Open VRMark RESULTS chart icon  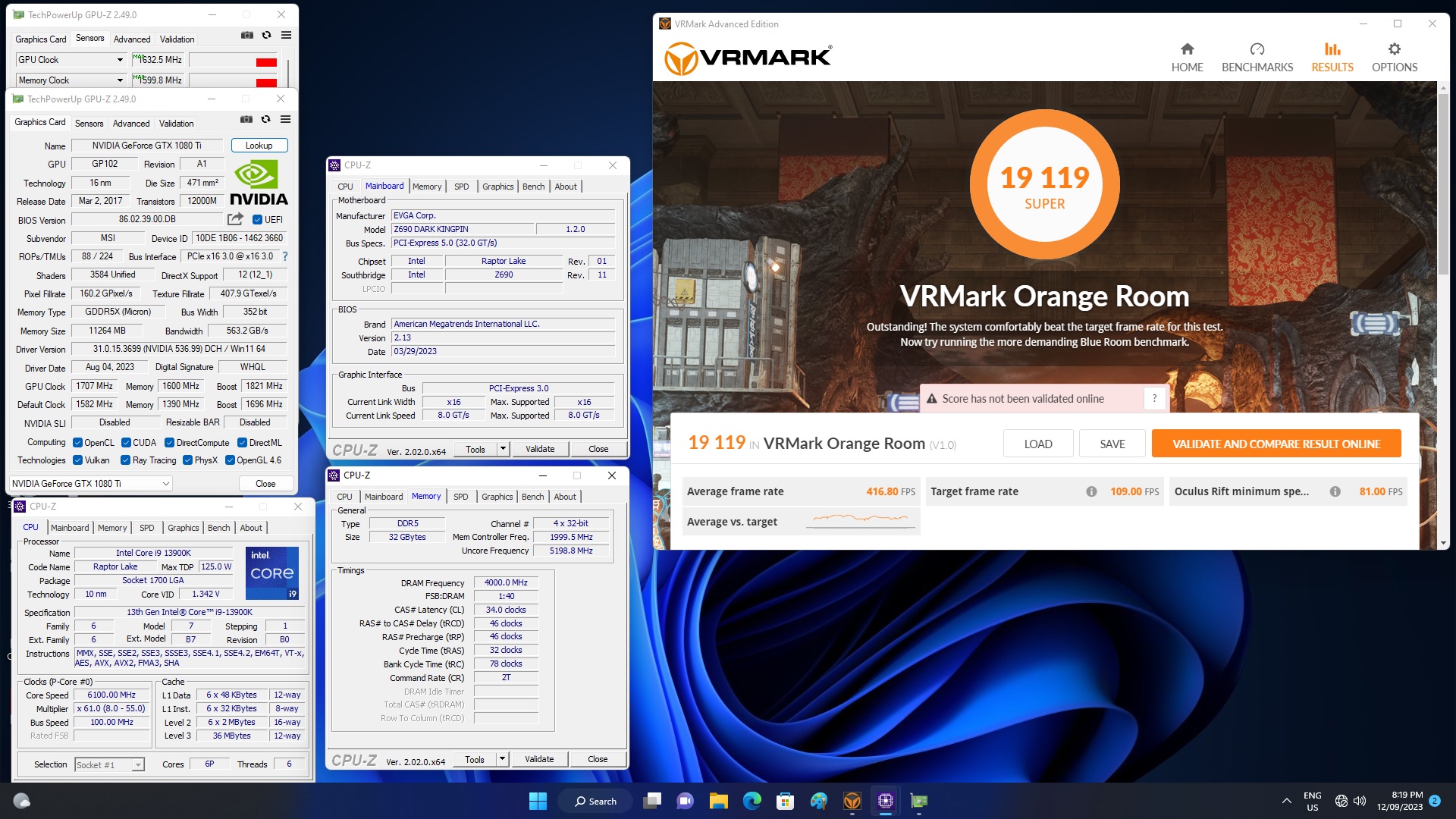[x=1332, y=49]
